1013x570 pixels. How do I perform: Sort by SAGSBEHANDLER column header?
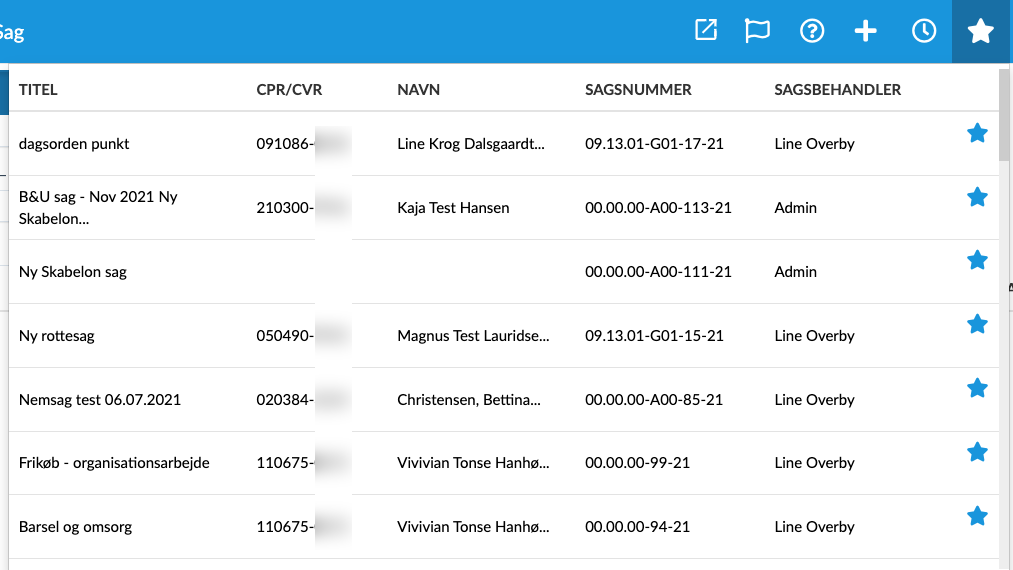click(x=837, y=90)
